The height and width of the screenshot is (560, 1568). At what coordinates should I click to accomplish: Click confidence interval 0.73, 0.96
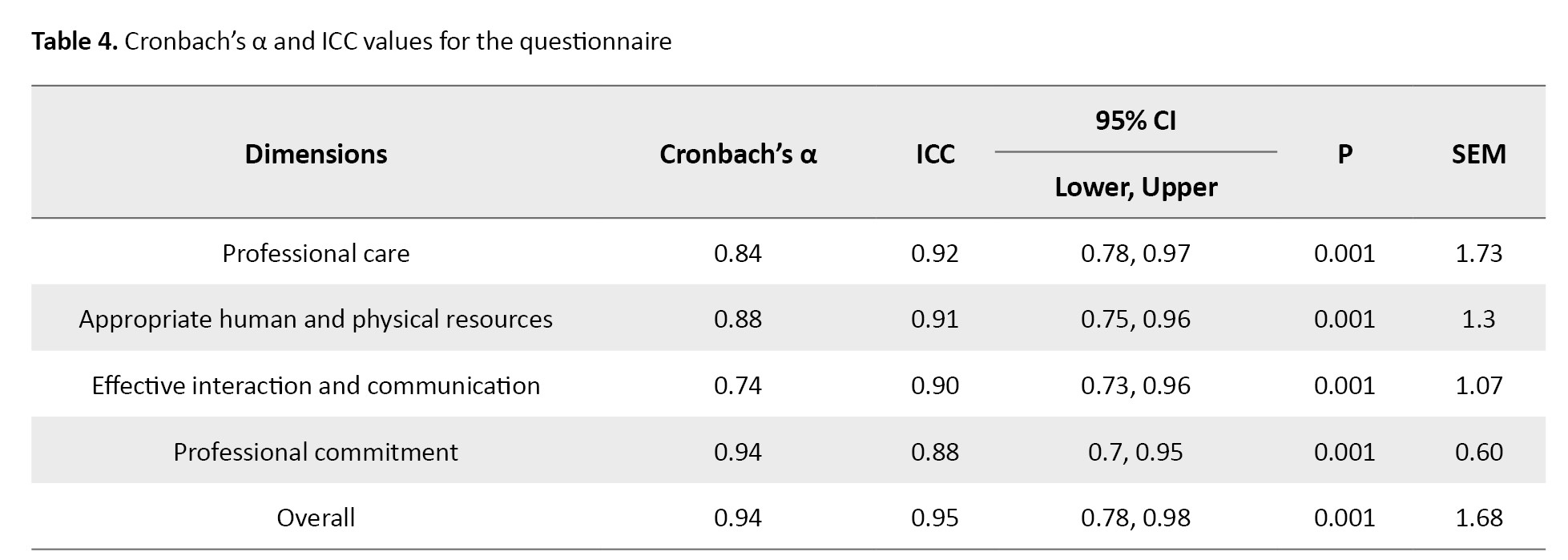click(1135, 385)
